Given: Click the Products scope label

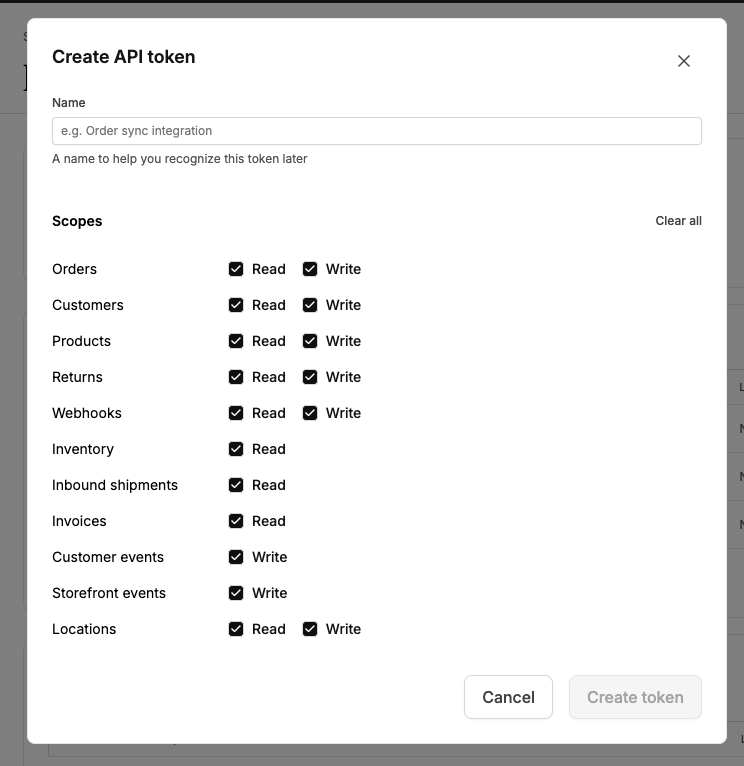Looking at the screenshot, I should (x=82, y=341).
